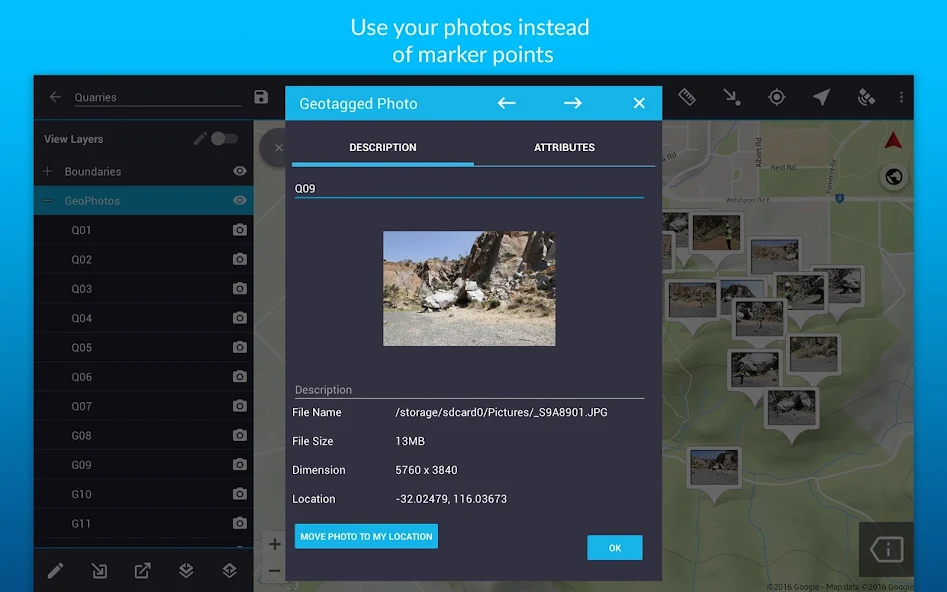947x592 pixels.
Task: Click the import icon in bottom toolbar
Action: coord(99,571)
